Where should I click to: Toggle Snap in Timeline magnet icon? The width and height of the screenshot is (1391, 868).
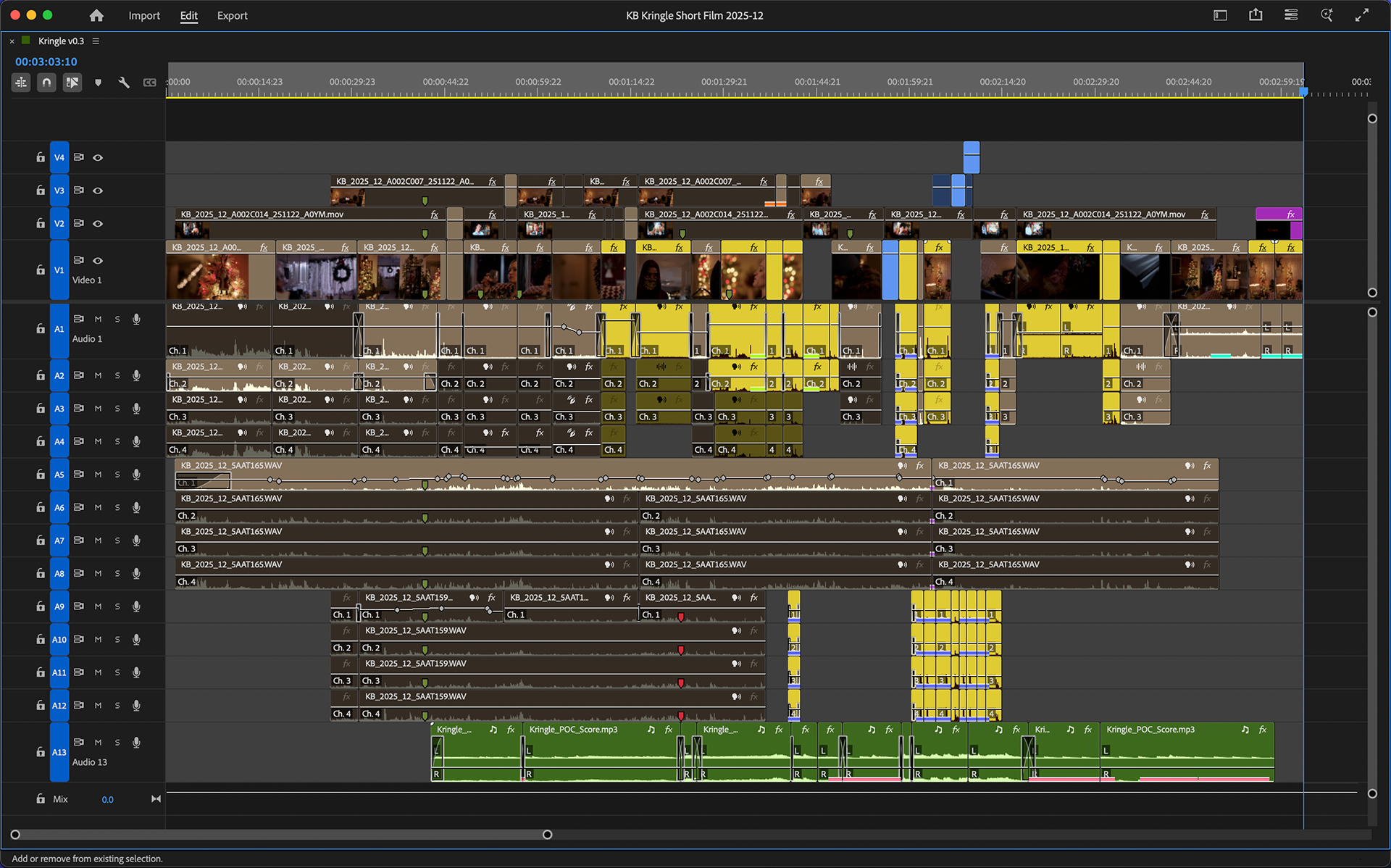(46, 83)
